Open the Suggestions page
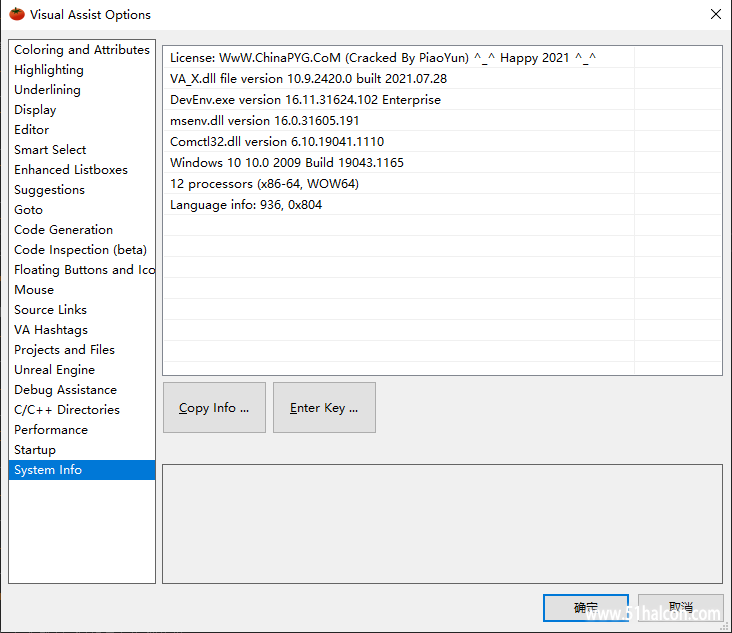732x633 pixels. pos(82,190)
